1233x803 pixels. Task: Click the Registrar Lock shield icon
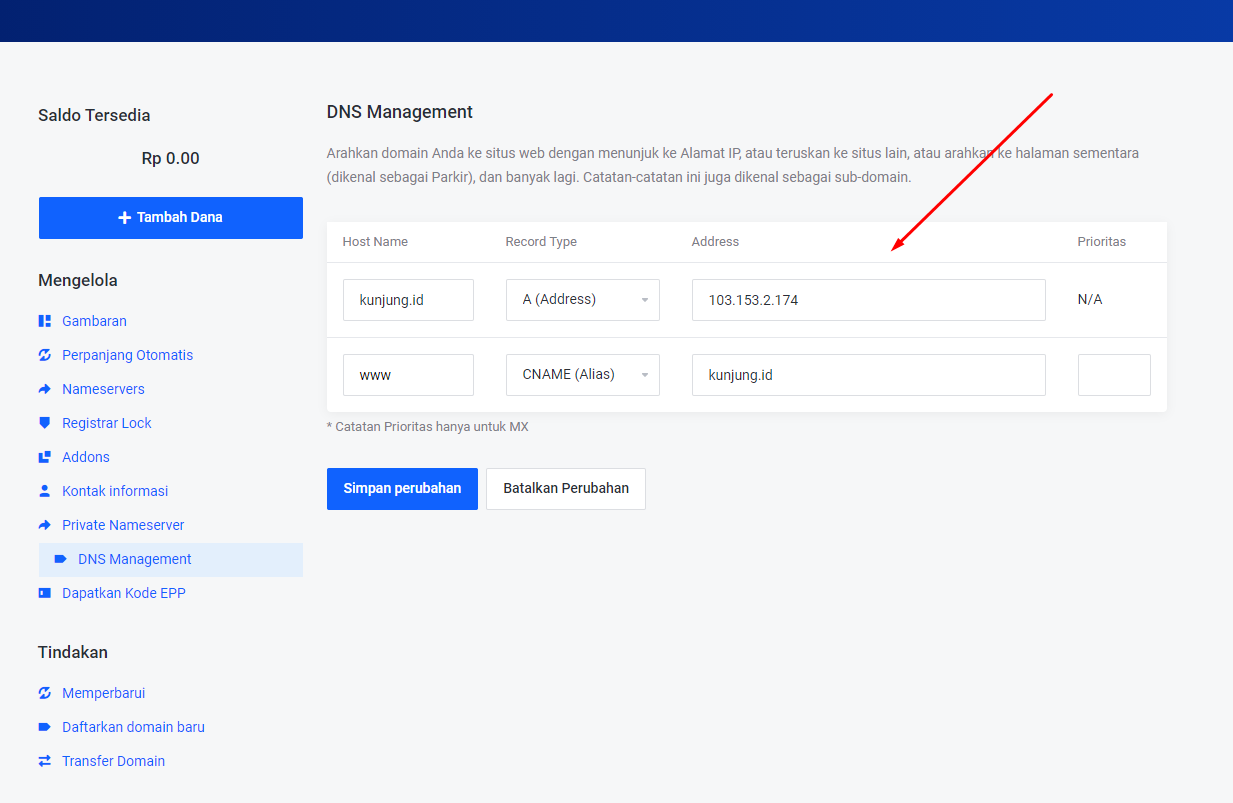point(44,423)
